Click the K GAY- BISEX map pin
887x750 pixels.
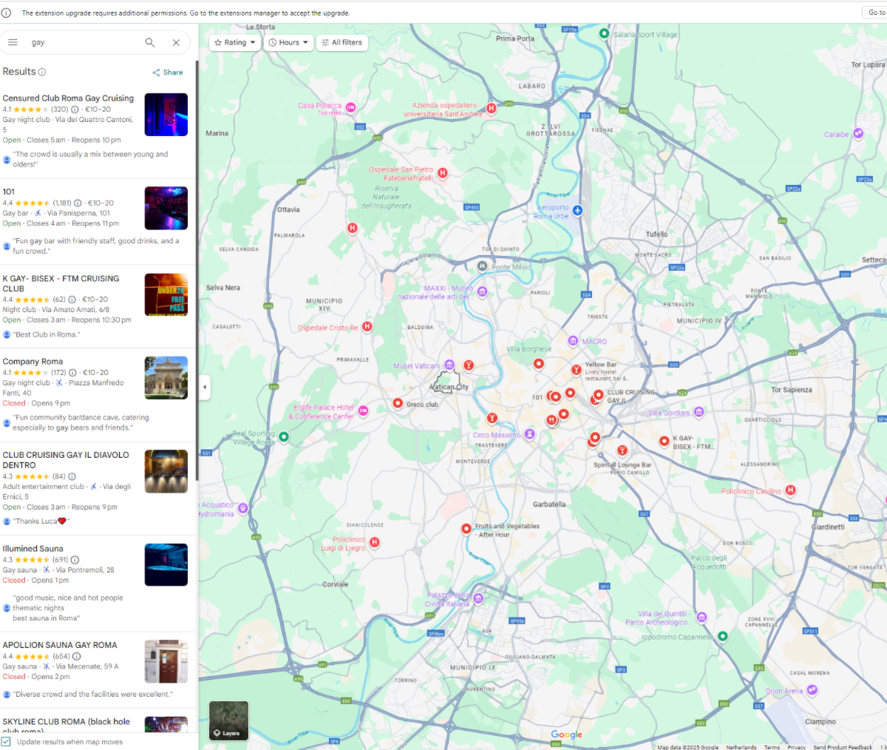pos(664,441)
